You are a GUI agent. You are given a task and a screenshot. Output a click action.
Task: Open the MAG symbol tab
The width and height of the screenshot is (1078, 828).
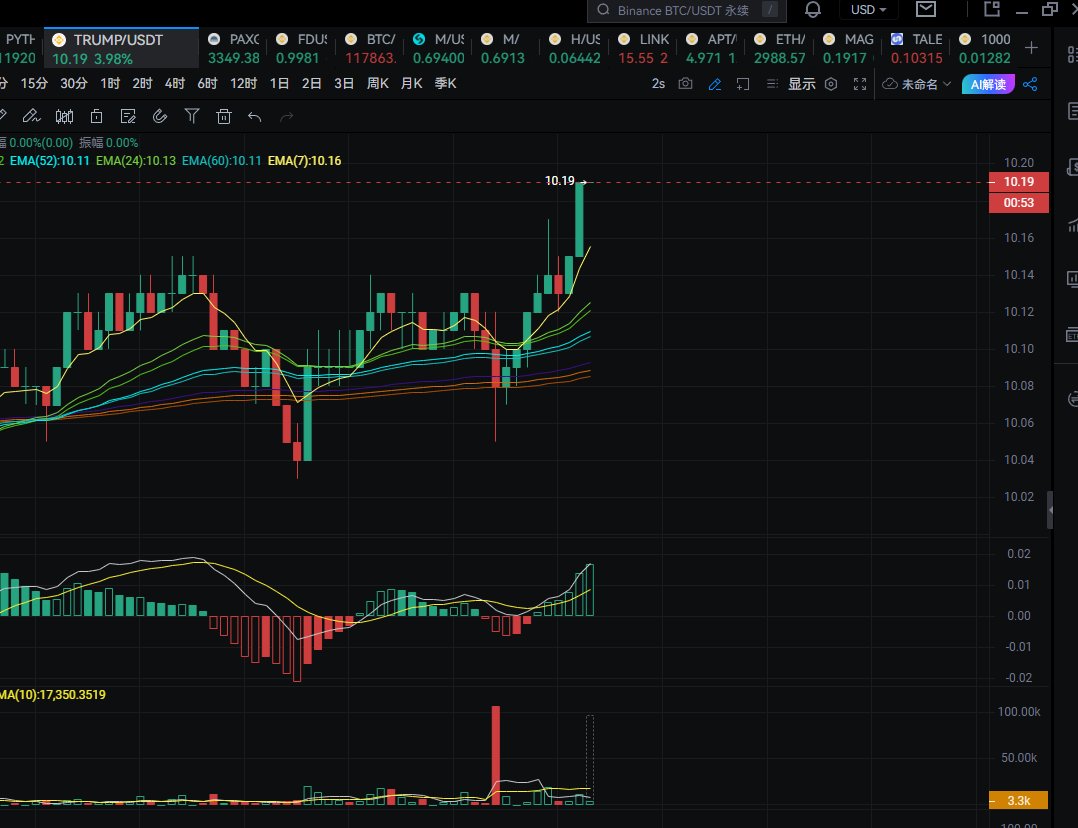tap(848, 48)
